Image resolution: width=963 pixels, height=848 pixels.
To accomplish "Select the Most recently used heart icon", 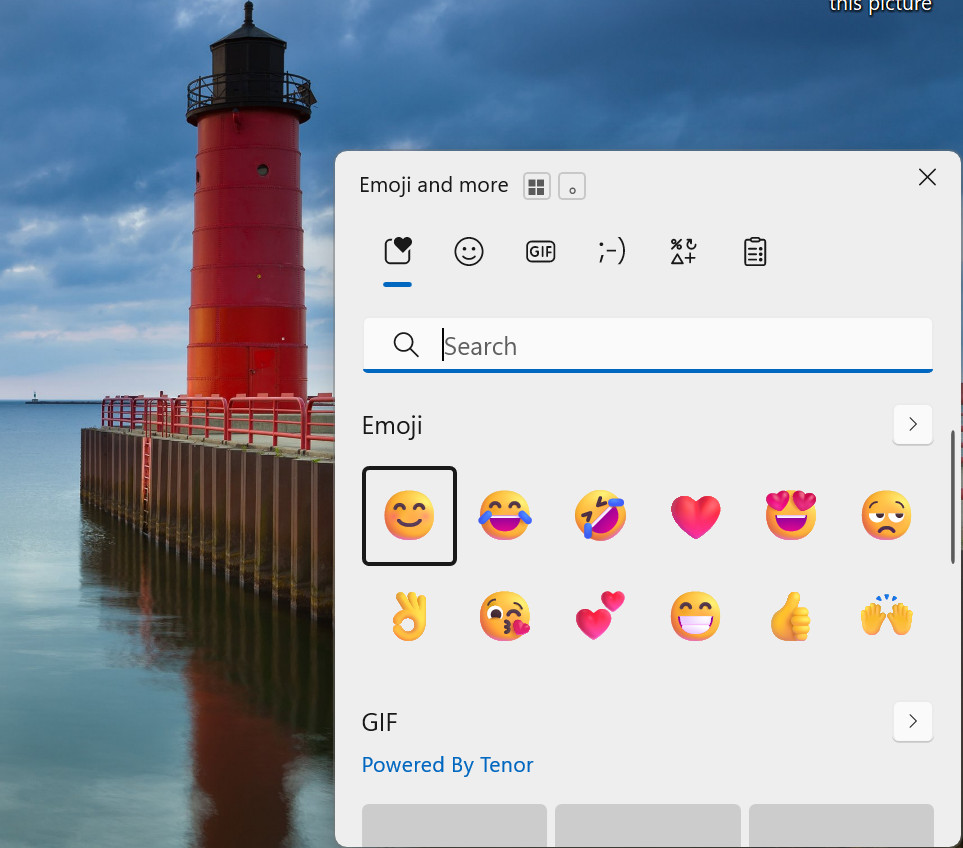I will (x=397, y=251).
